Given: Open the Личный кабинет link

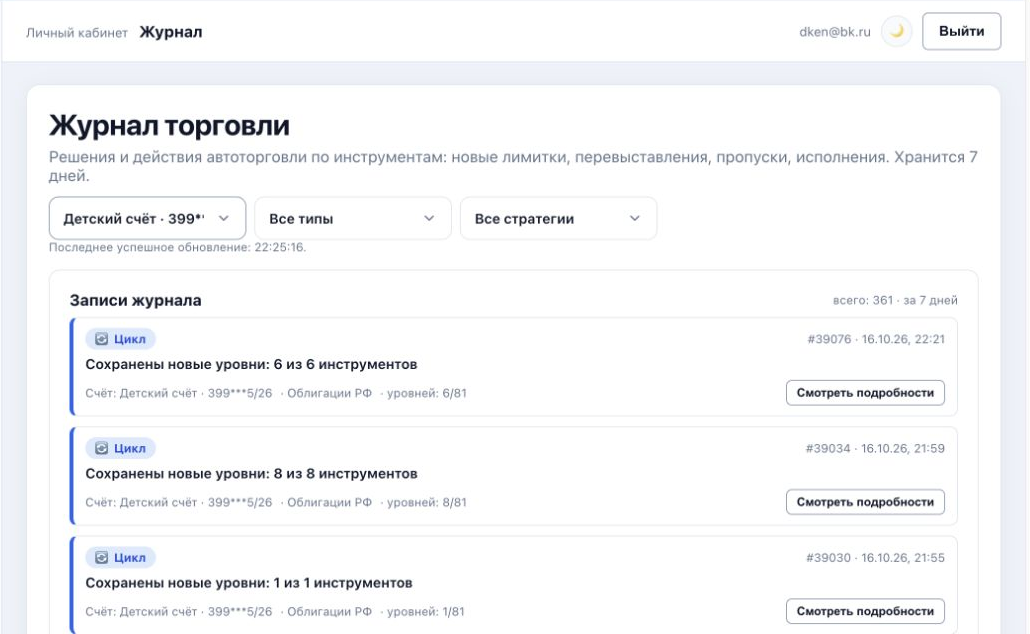Looking at the screenshot, I should (77, 32).
